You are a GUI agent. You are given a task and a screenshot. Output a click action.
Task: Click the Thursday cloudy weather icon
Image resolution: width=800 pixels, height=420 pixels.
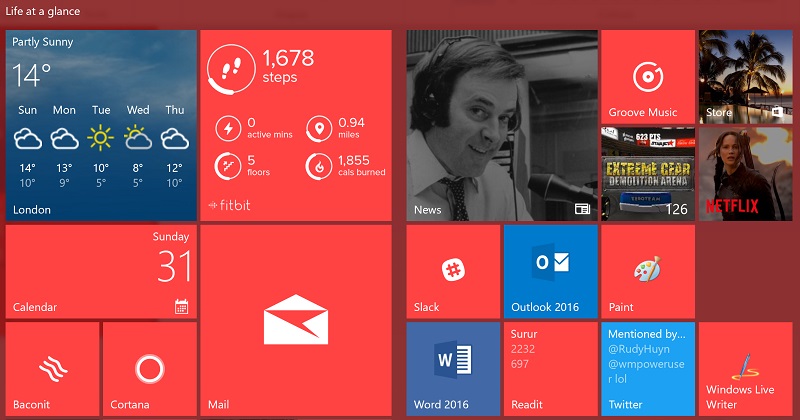pyautogui.click(x=174, y=139)
